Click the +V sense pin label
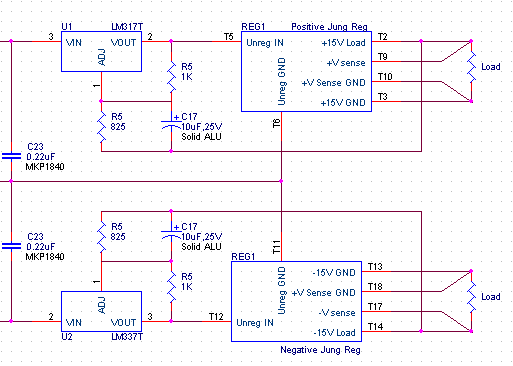This screenshot has height=366, width=513. [x=346, y=63]
